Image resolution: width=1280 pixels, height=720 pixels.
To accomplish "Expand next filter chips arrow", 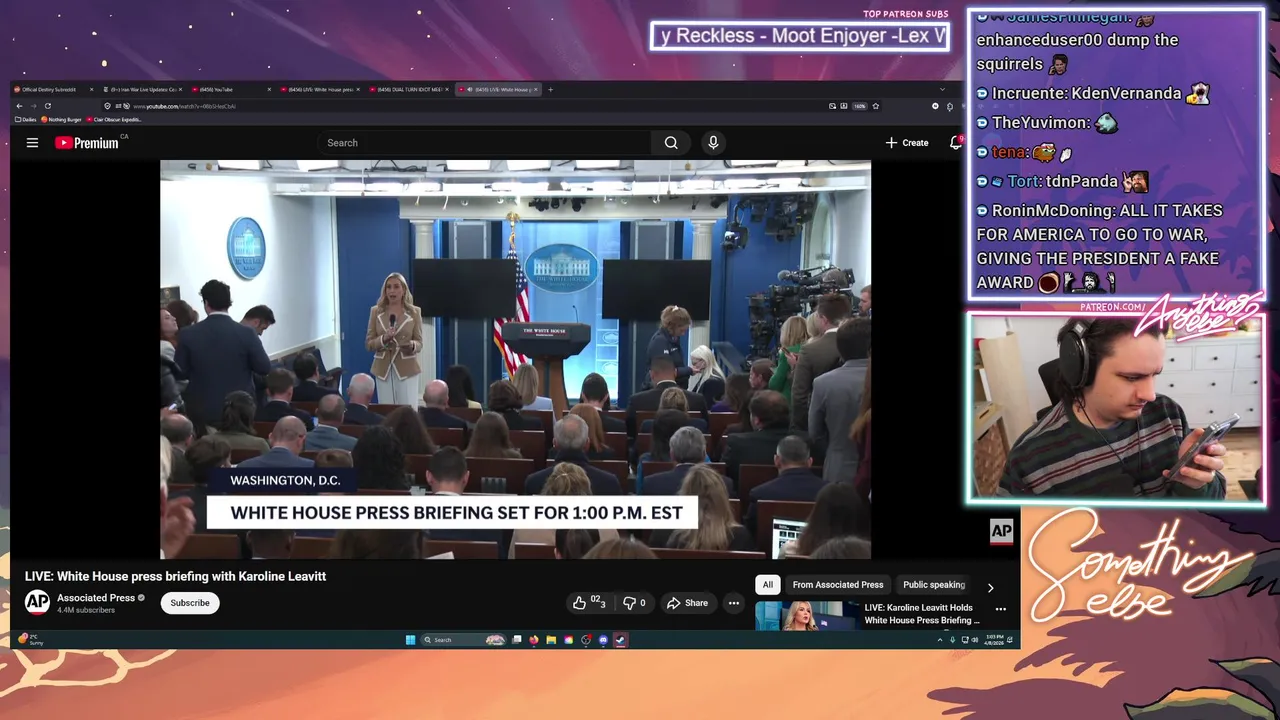I will point(991,588).
